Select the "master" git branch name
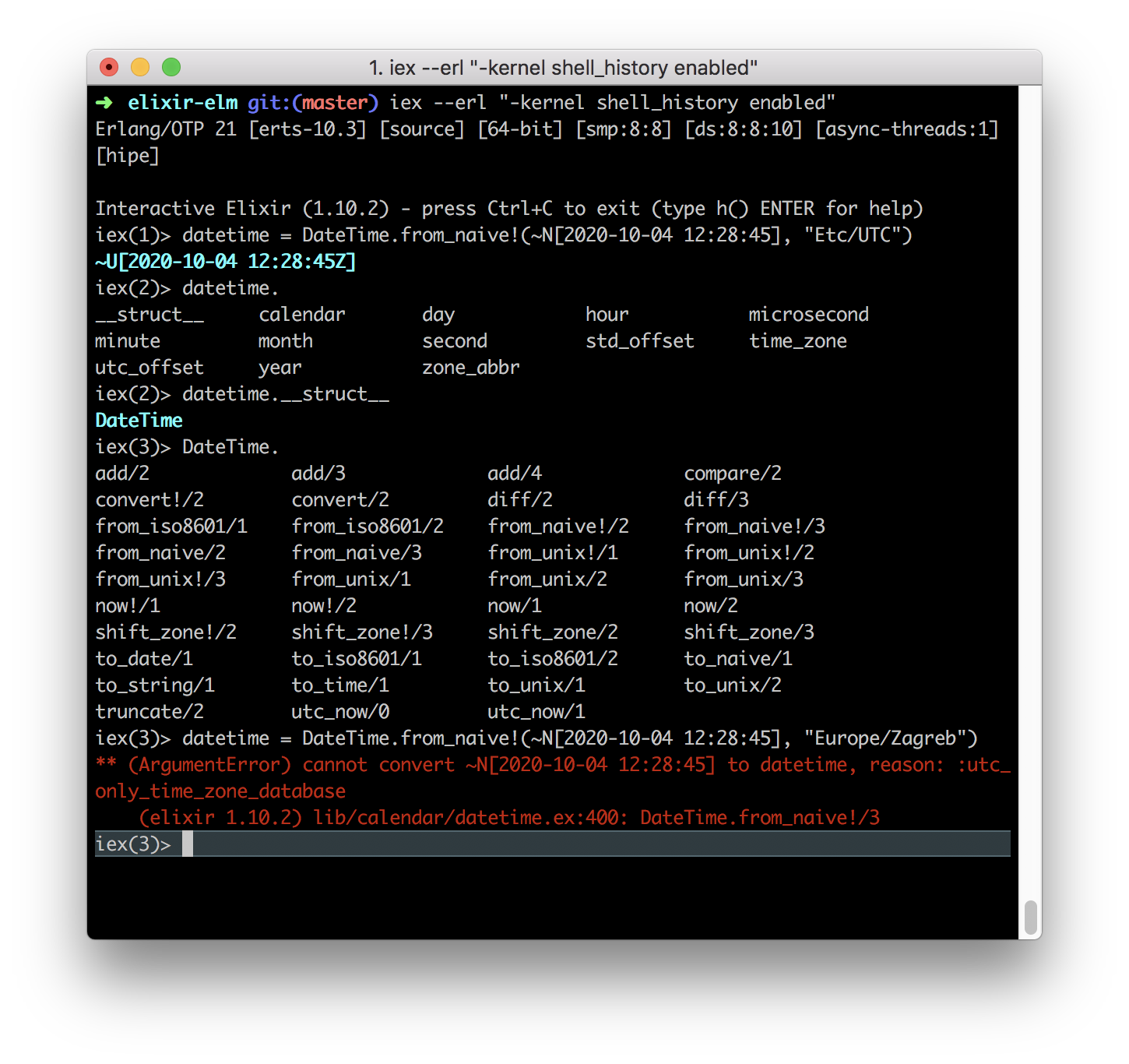1129x1064 pixels. pyautogui.click(x=335, y=103)
